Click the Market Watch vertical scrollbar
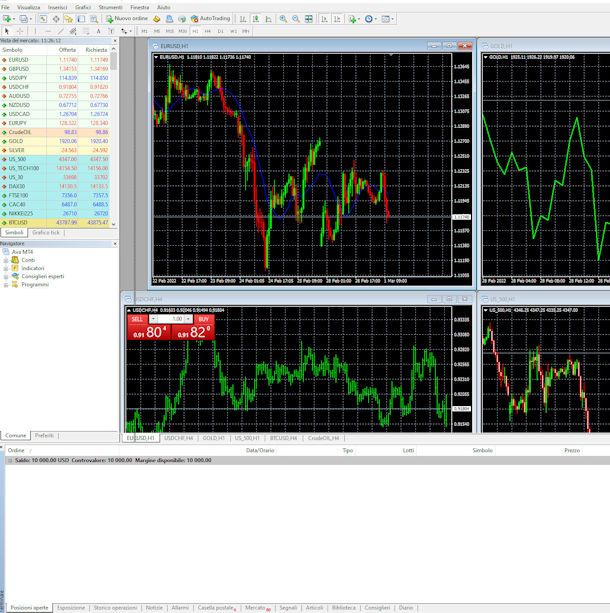 (x=114, y=136)
